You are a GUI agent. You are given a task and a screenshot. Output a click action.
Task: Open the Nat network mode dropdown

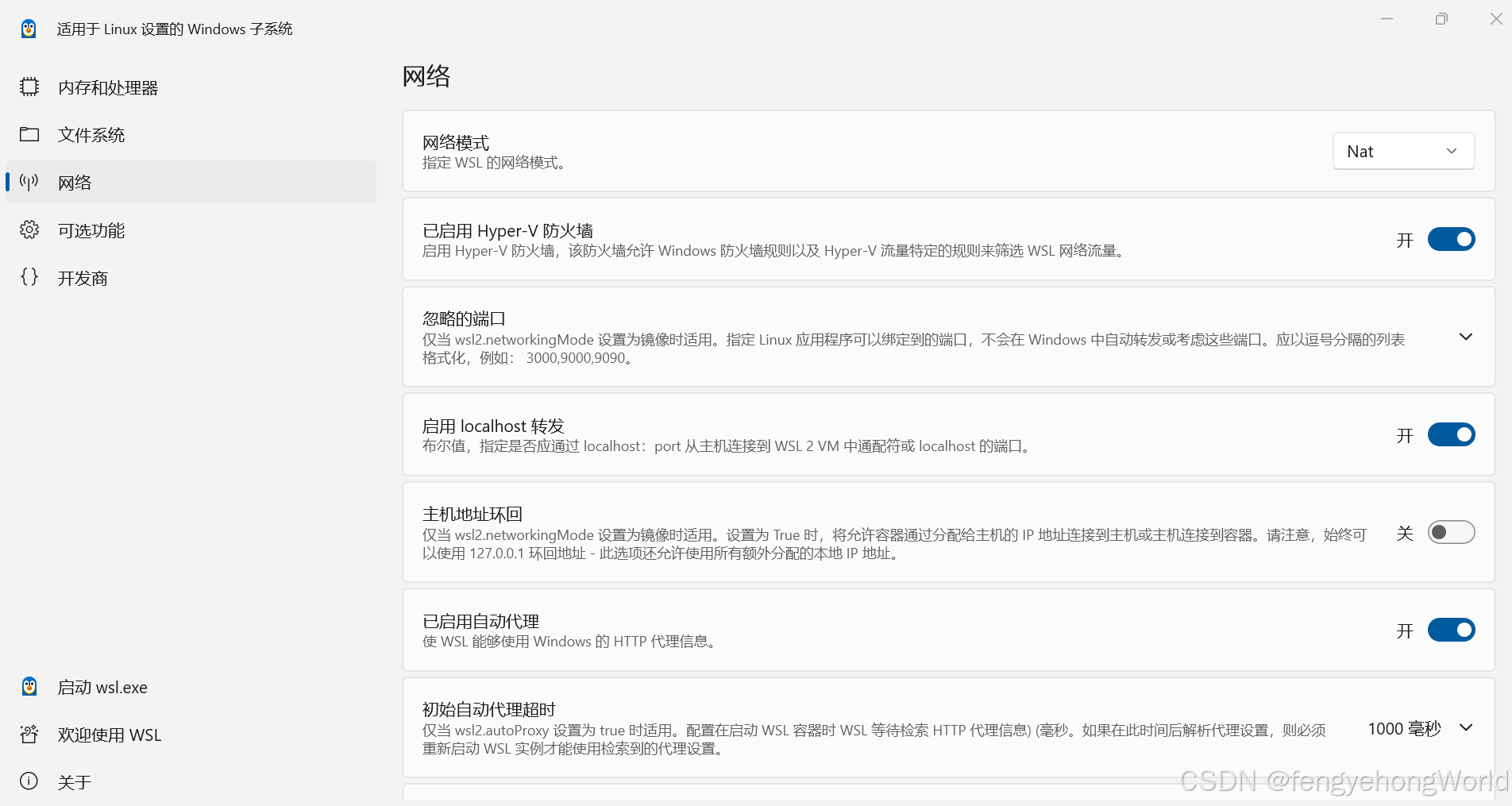pos(1403,151)
